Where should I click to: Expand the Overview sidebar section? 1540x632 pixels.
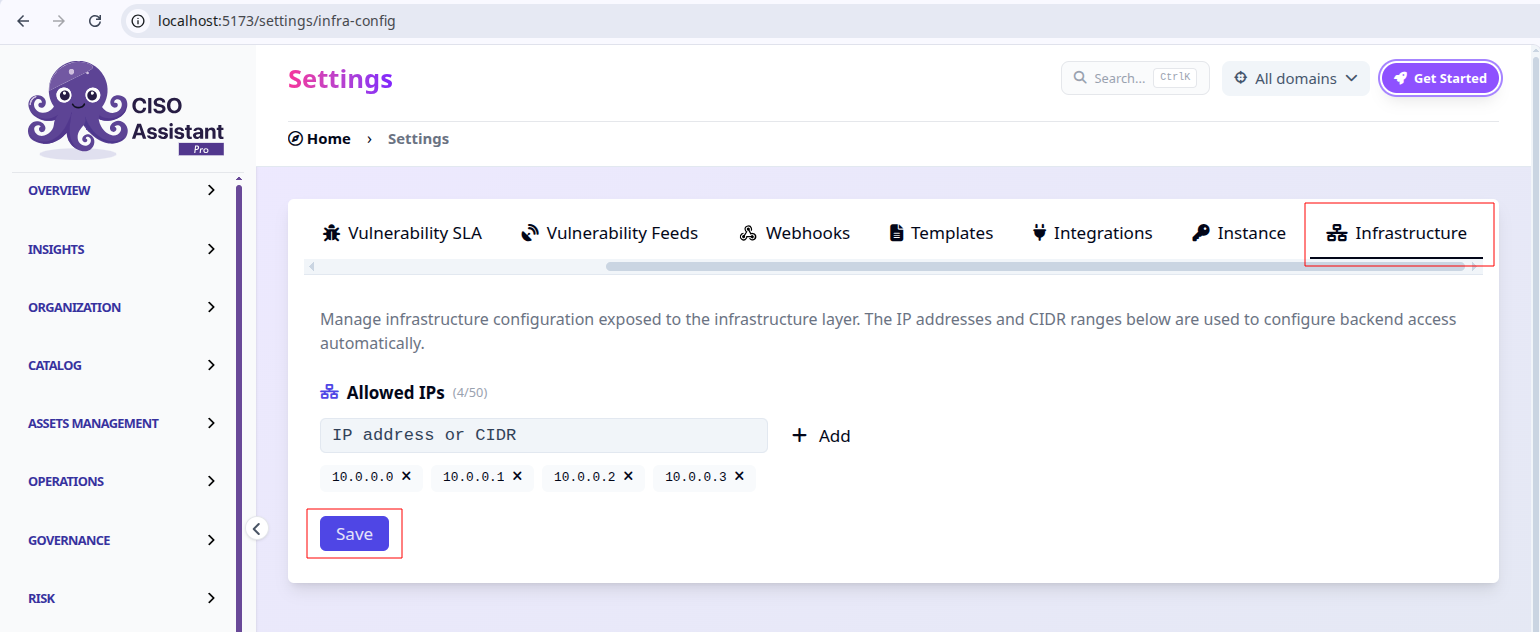coord(122,190)
